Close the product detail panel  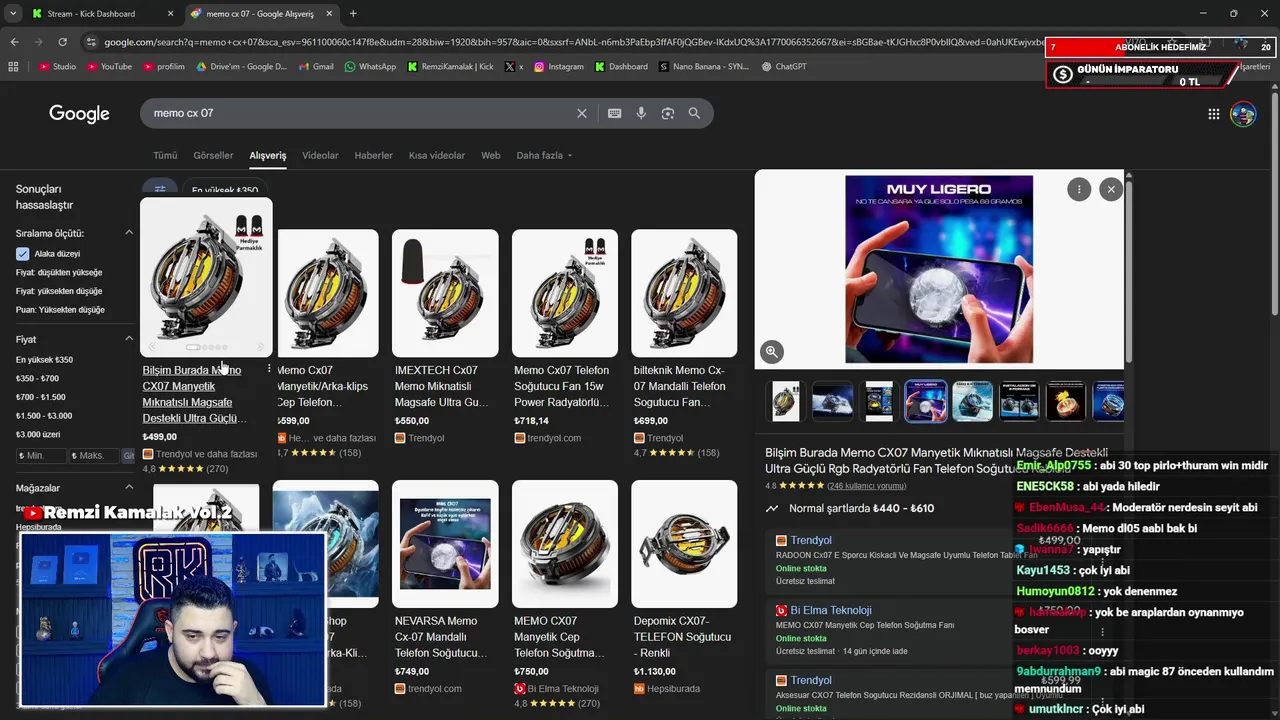coord(1111,189)
